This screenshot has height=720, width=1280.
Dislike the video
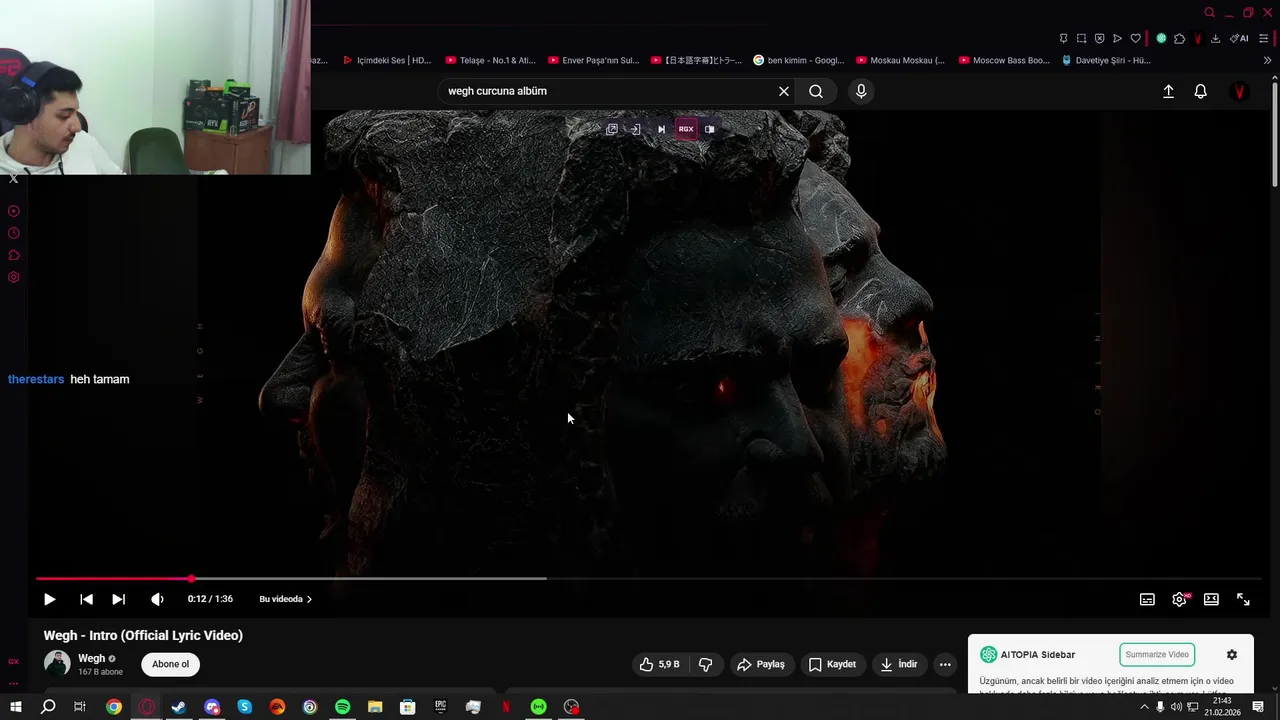705,664
